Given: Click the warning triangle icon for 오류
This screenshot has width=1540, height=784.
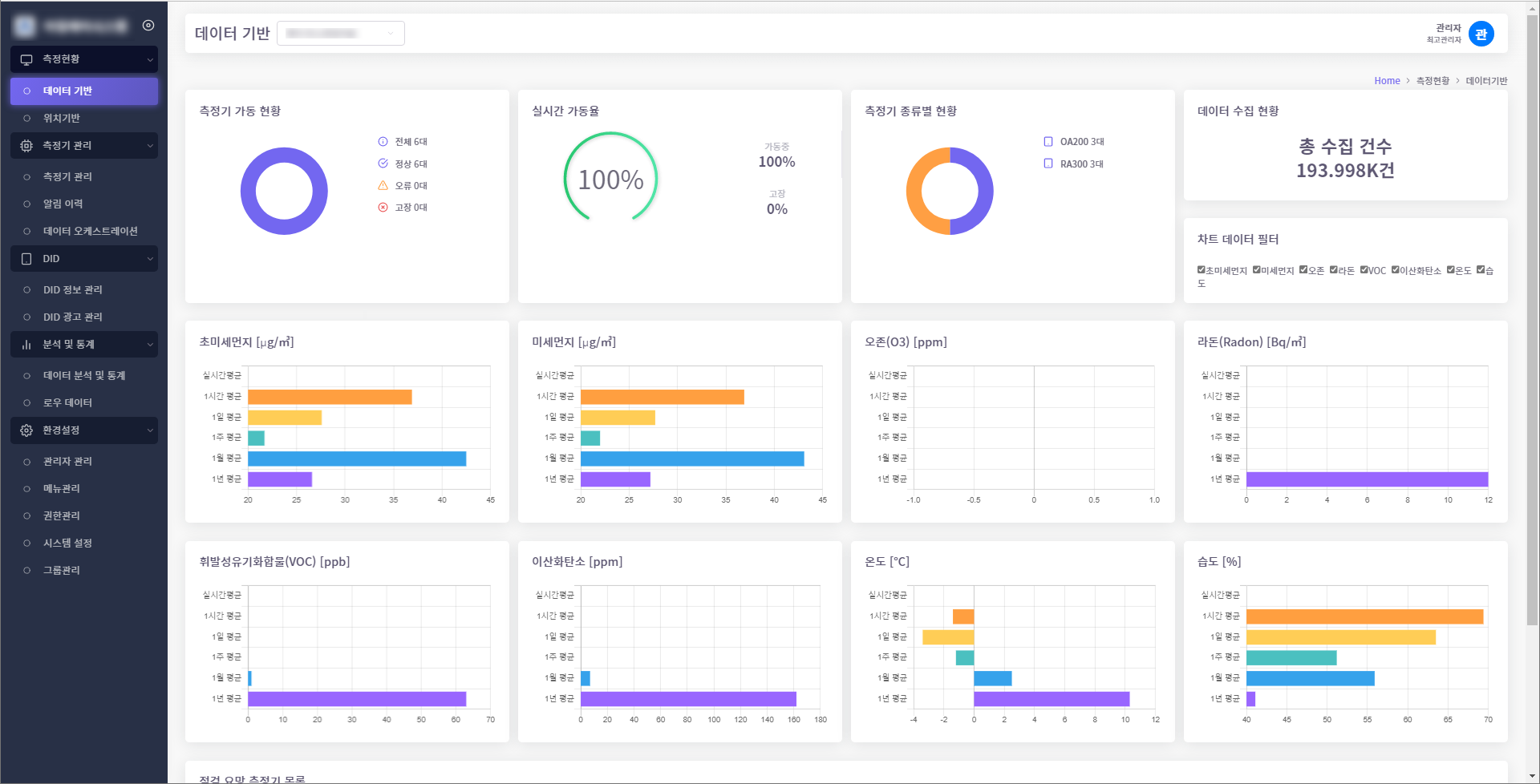Looking at the screenshot, I should point(383,186).
